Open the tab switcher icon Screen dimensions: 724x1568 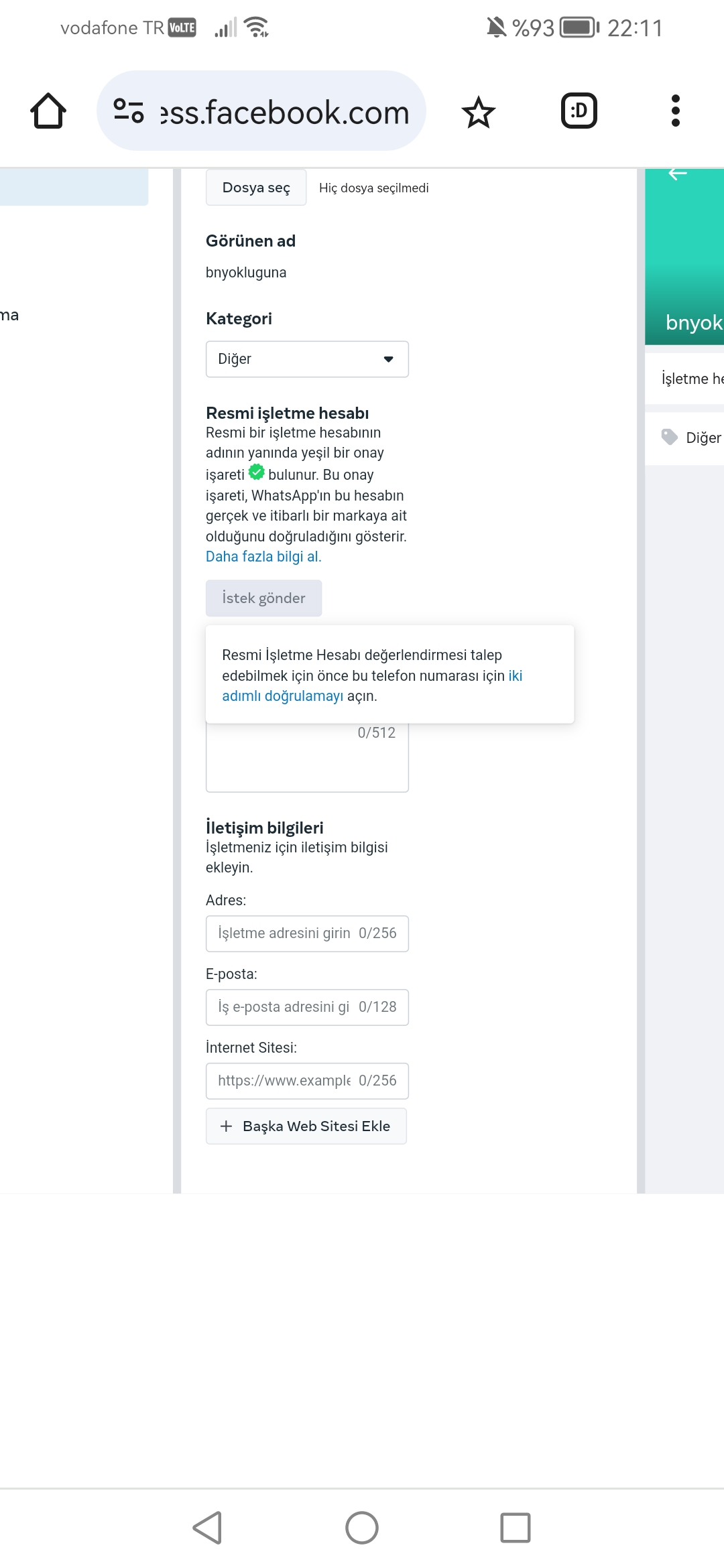point(579,111)
